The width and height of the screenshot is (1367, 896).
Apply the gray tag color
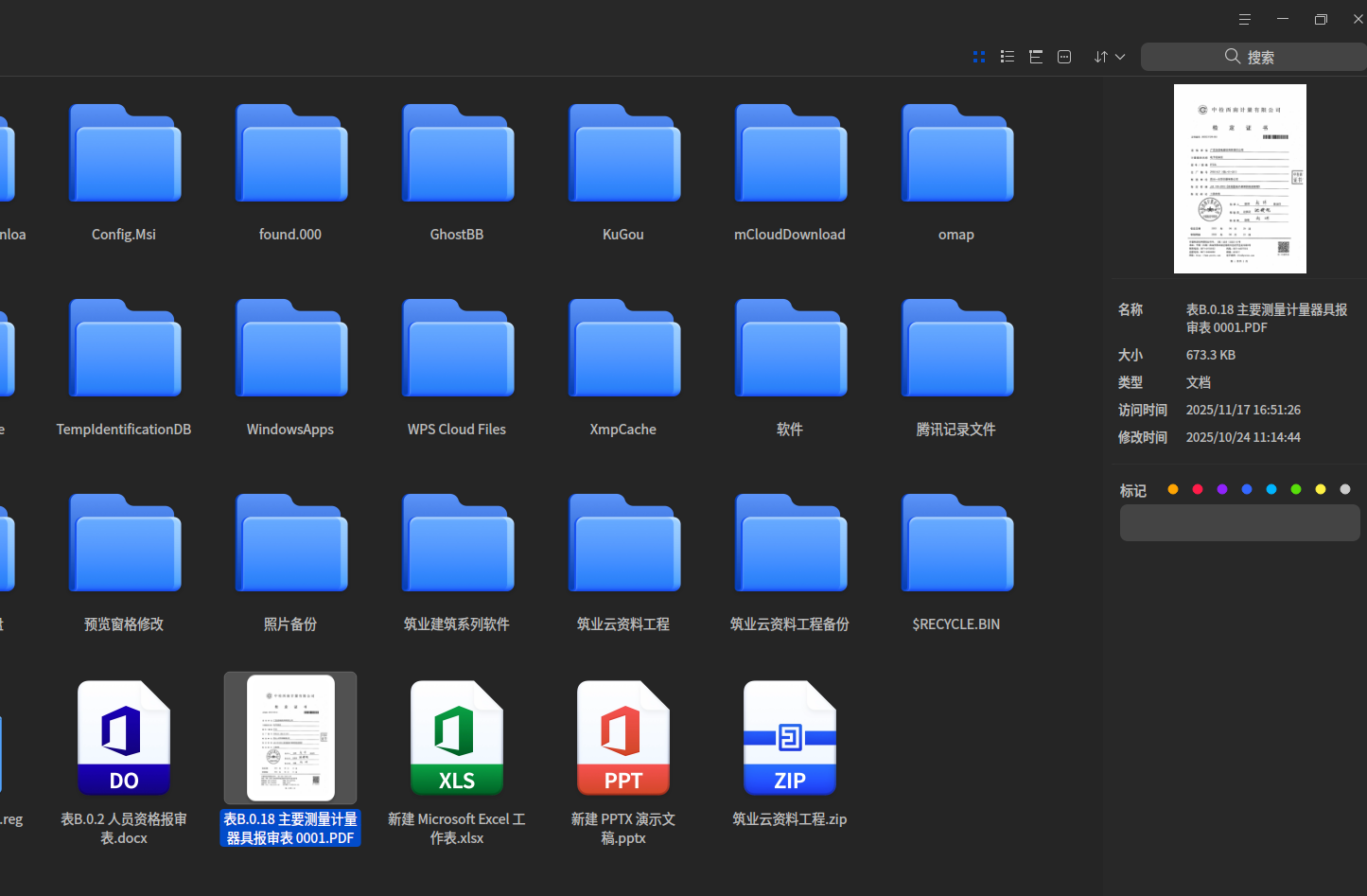click(x=1345, y=489)
